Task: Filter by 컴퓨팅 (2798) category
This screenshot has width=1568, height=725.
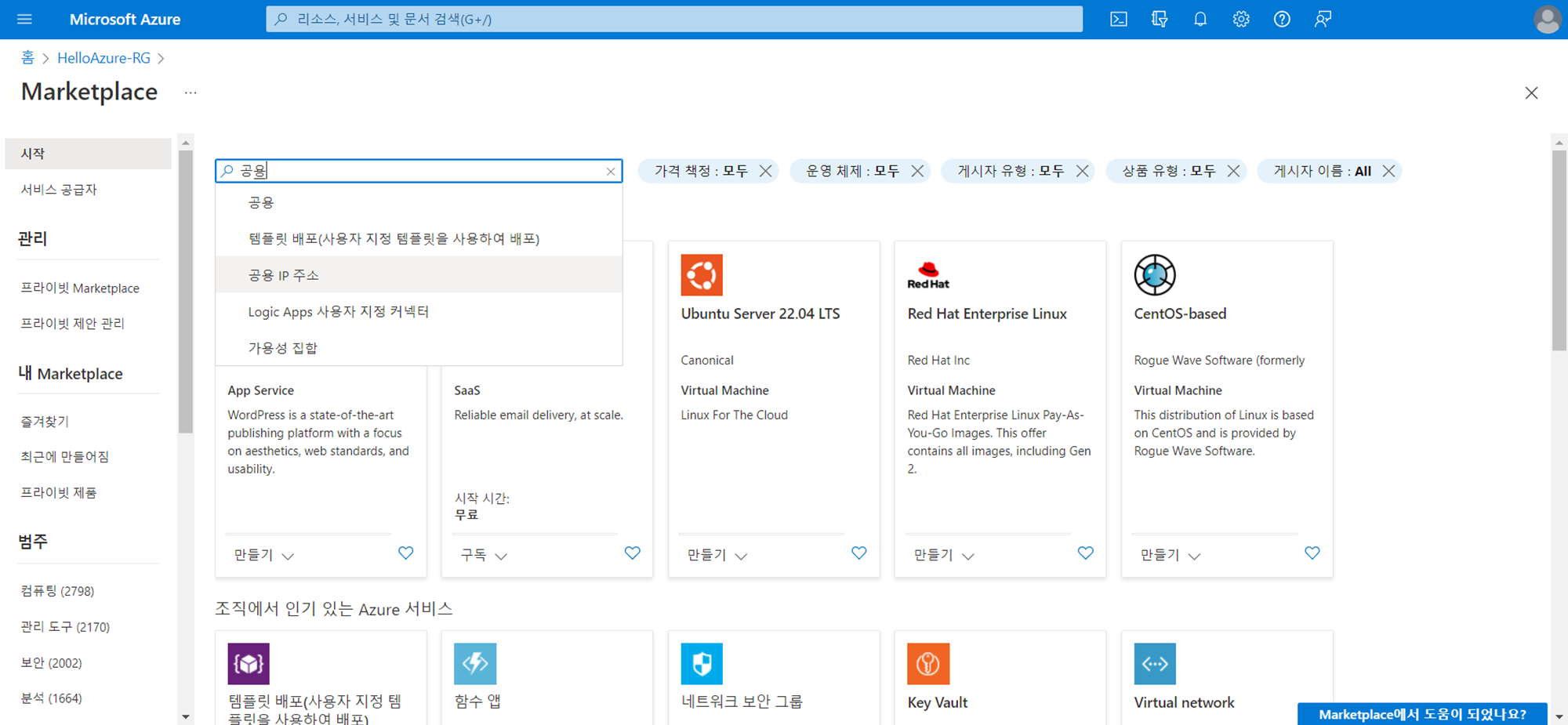Action: (x=57, y=591)
